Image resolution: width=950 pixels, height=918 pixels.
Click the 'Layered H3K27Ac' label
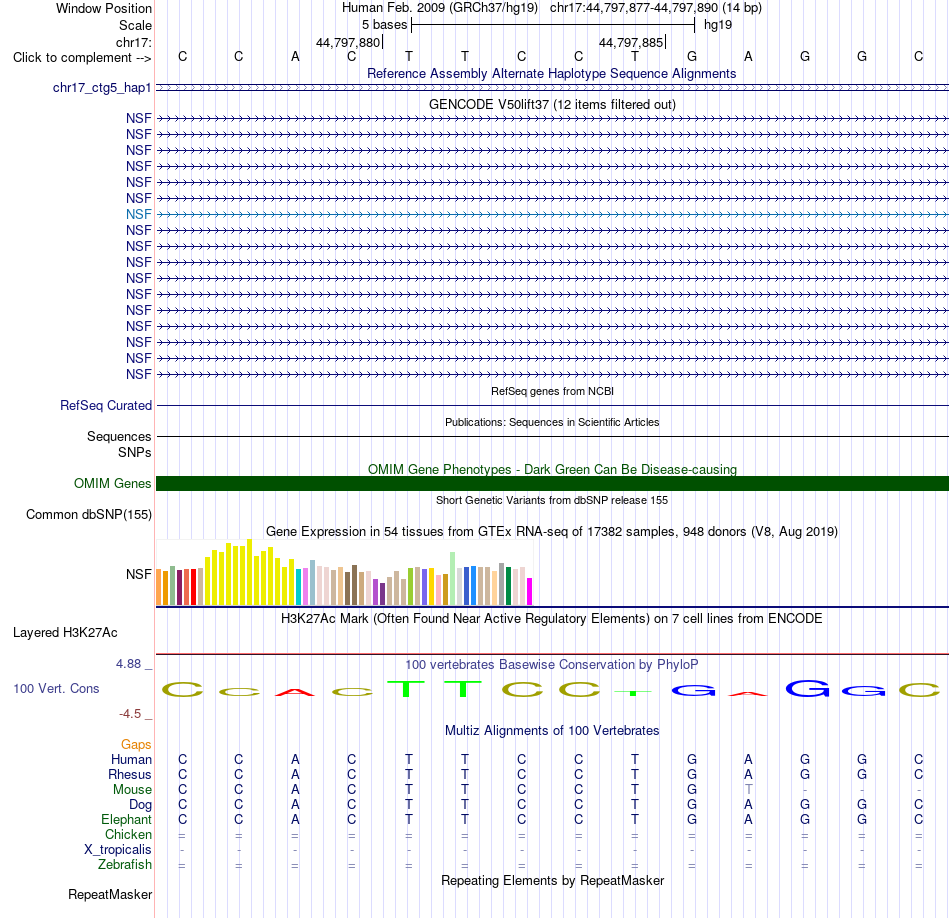(x=65, y=633)
